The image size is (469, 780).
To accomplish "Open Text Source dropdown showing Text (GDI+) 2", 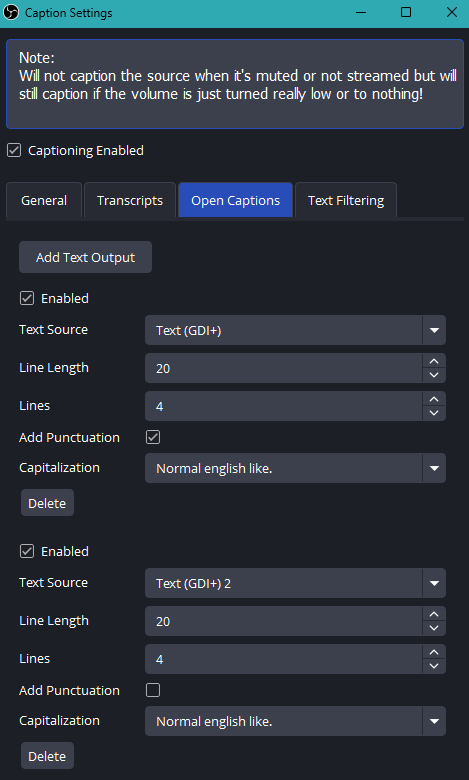I will point(295,583).
